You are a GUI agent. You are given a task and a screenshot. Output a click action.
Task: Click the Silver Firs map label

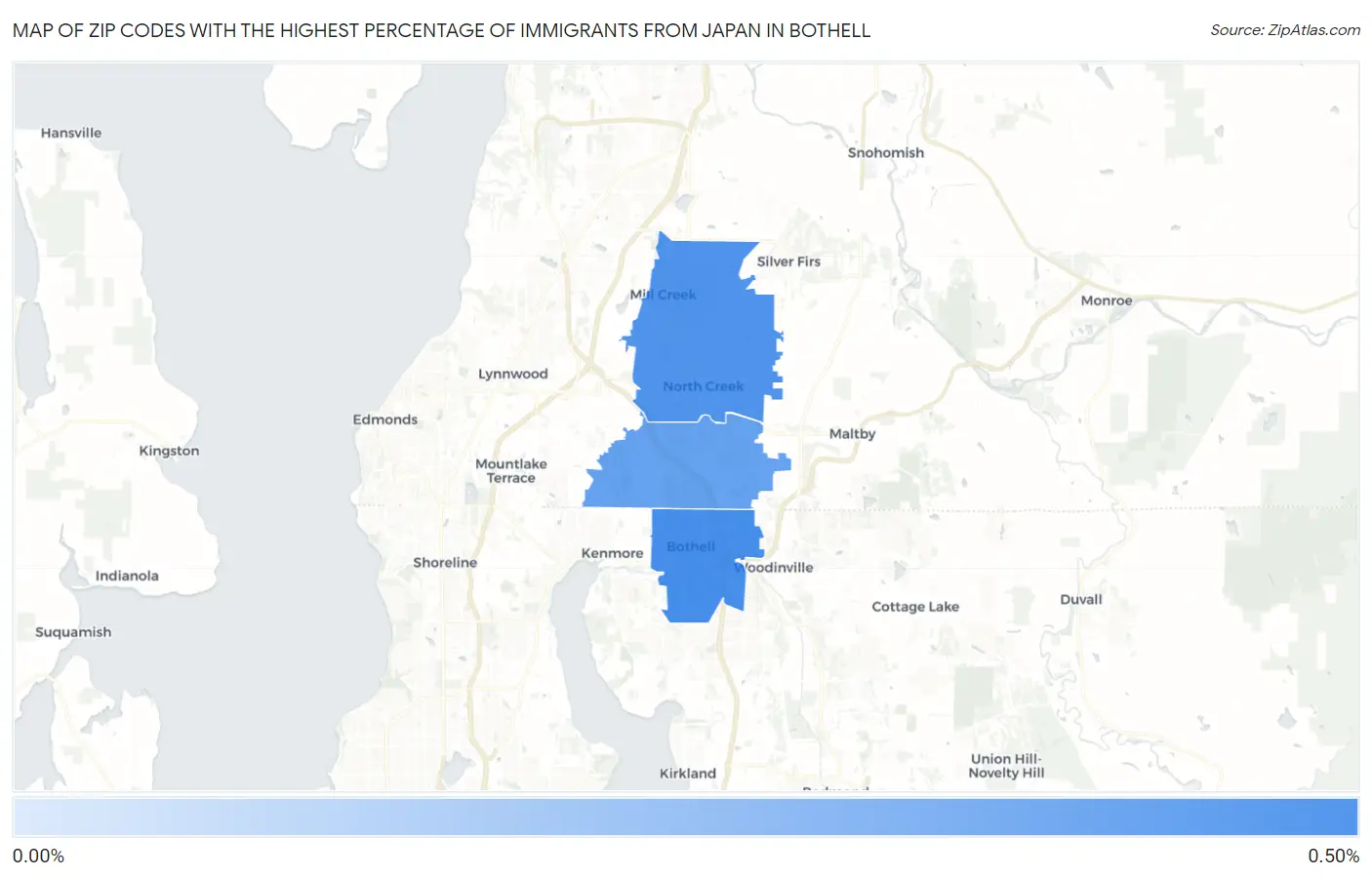(788, 261)
